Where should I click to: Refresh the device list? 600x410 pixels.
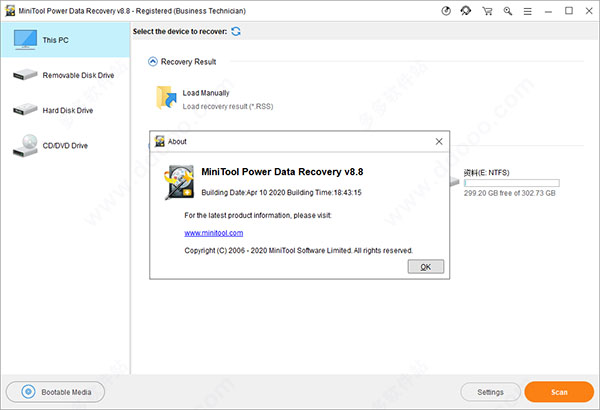coord(236,31)
